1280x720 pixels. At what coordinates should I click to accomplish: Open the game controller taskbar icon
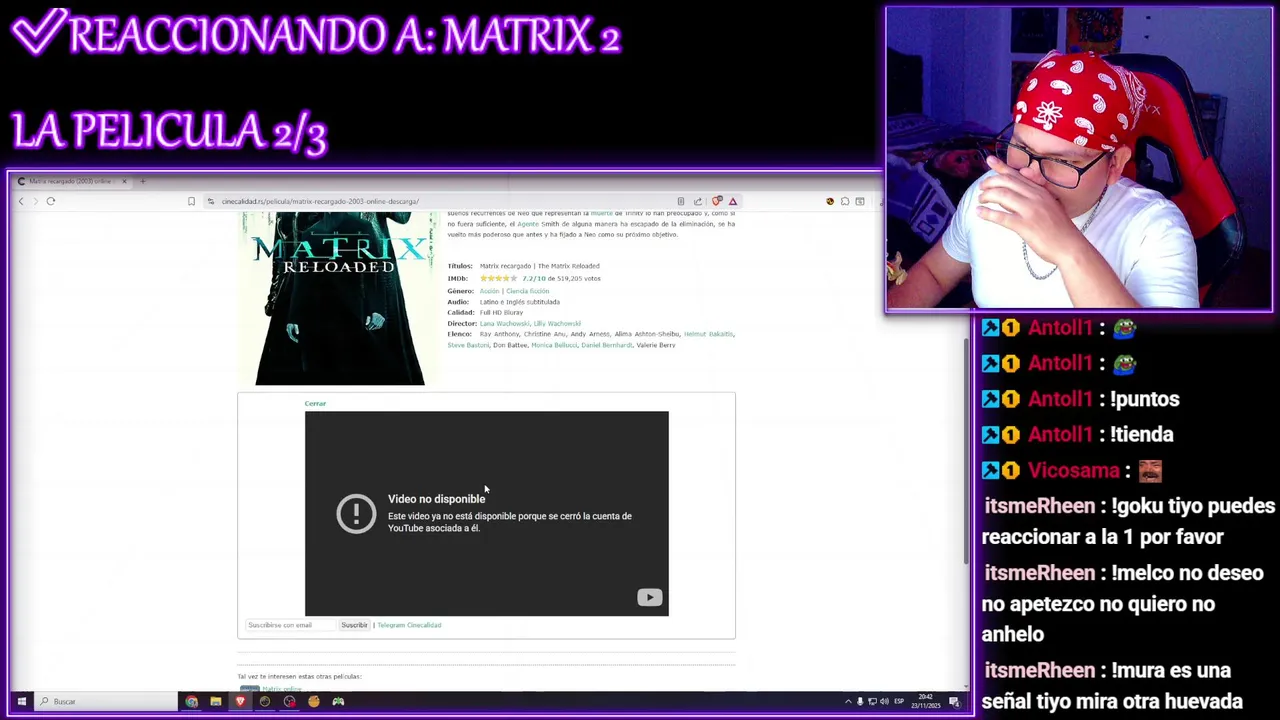(x=338, y=701)
